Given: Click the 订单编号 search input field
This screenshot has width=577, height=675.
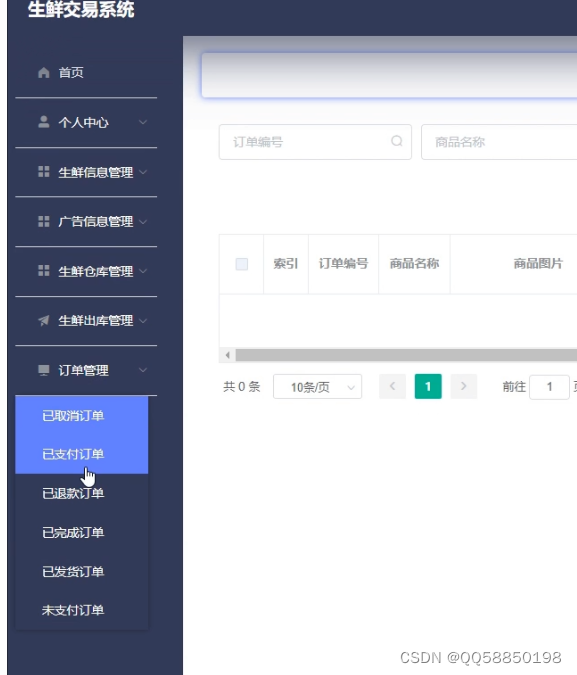Looking at the screenshot, I should [315, 142].
